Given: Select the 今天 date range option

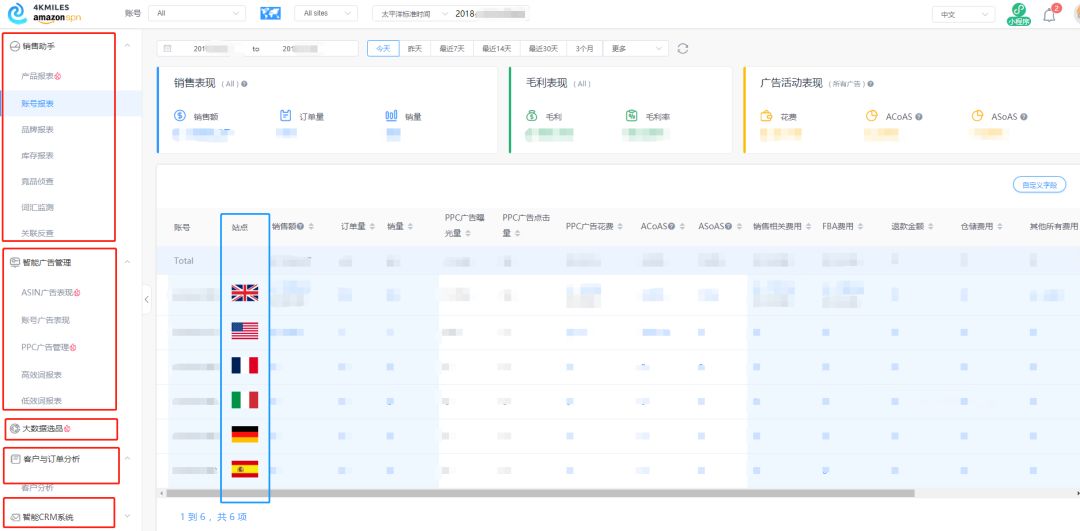Looking at the screenshot, I should [383, 48].
